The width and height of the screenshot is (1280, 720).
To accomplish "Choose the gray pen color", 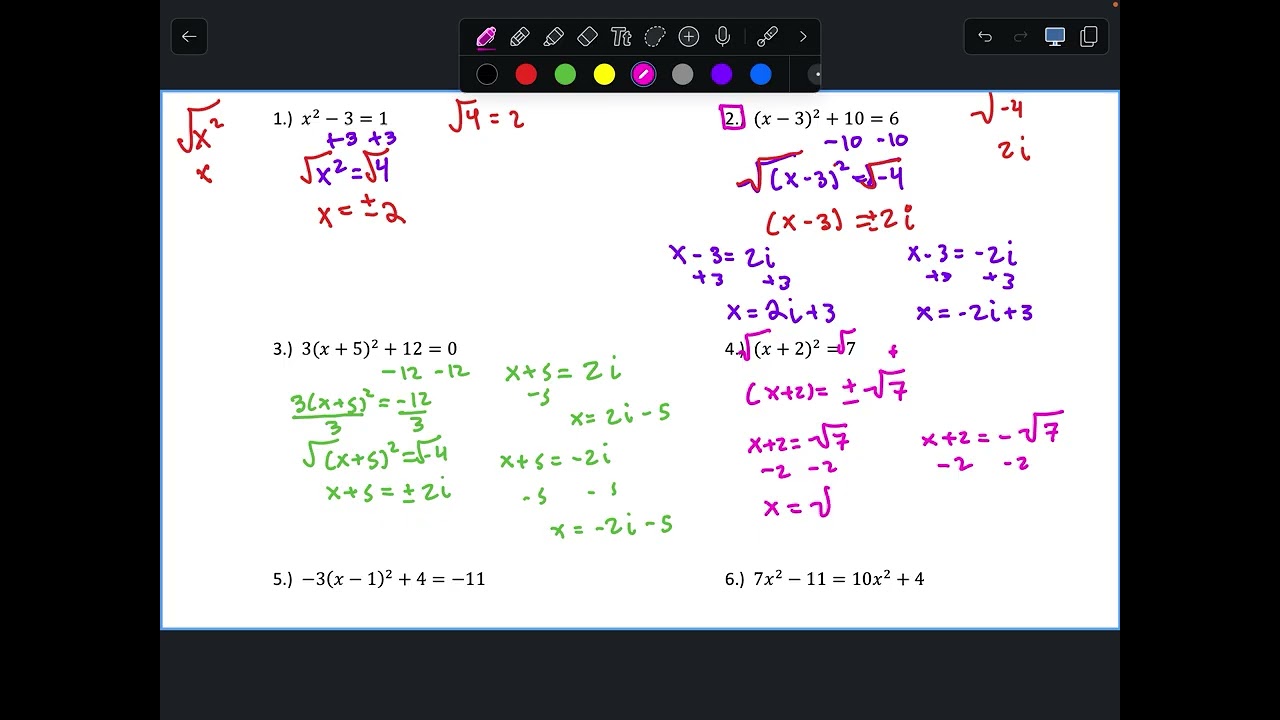I will [x=682, y=75].
